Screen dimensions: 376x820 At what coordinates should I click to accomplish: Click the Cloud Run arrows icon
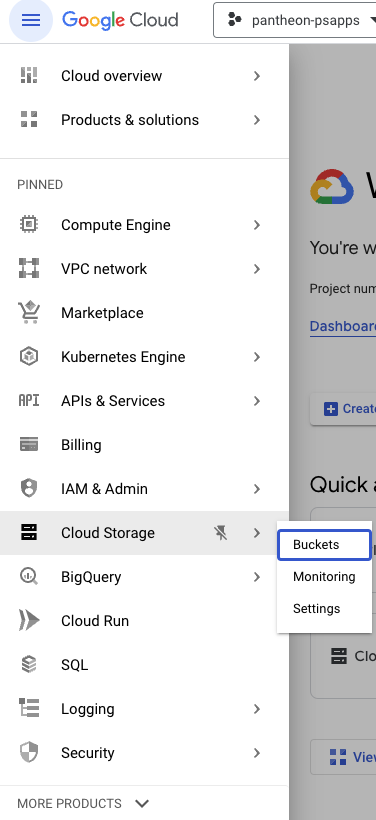29,621
